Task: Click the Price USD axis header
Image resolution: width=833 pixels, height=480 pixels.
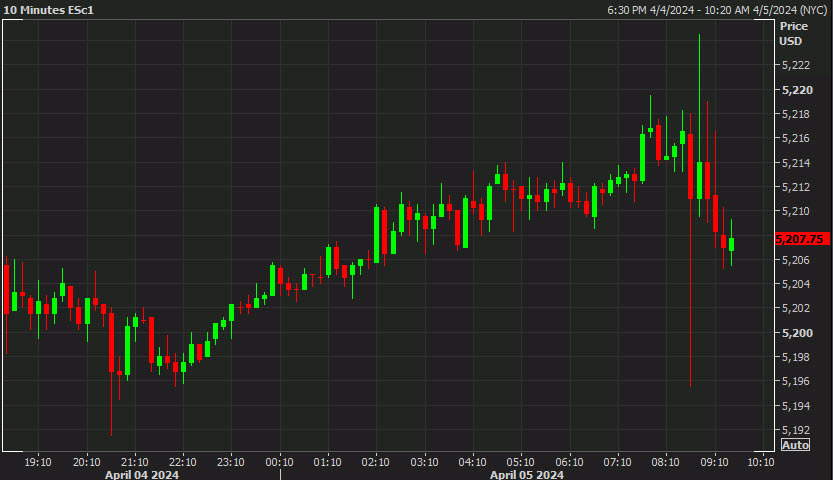Action: click(793, 33)
